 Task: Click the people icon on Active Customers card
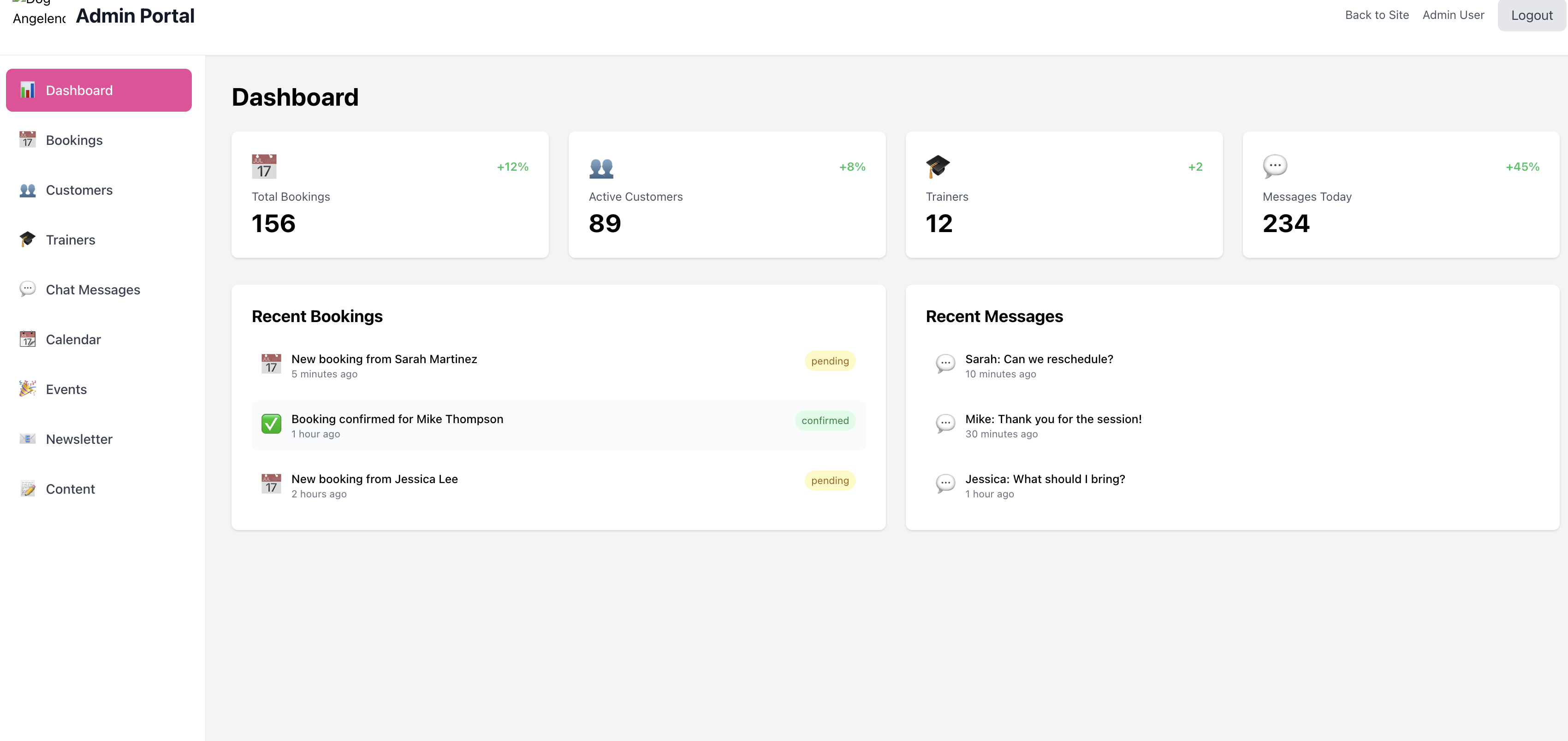(601, 167)
